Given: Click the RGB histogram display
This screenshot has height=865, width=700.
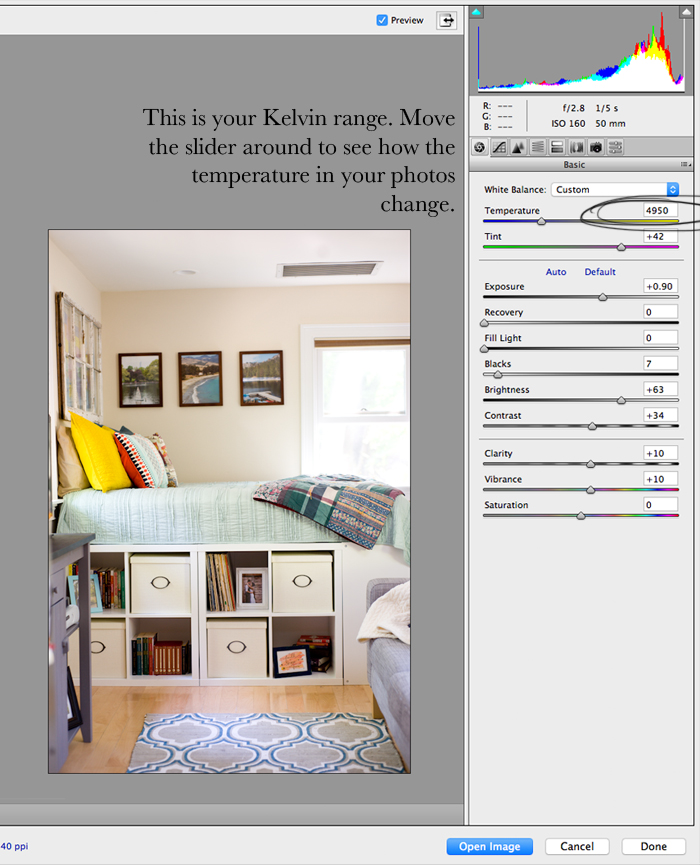Looking at the screenshot, I should click(581, 51).
